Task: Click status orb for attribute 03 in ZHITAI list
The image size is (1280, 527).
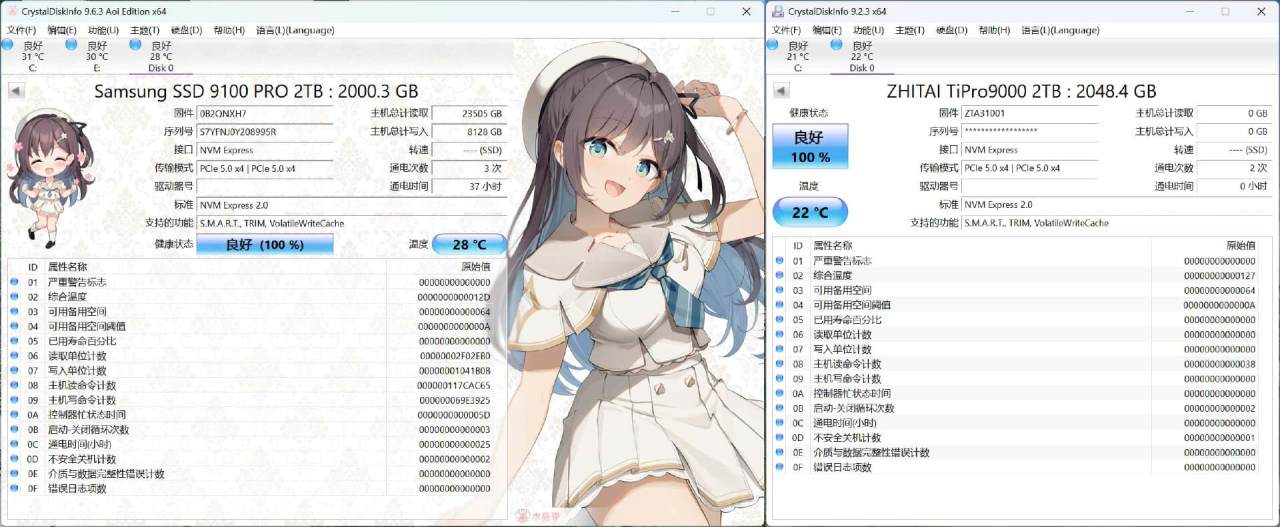Action: click(777, 290)
